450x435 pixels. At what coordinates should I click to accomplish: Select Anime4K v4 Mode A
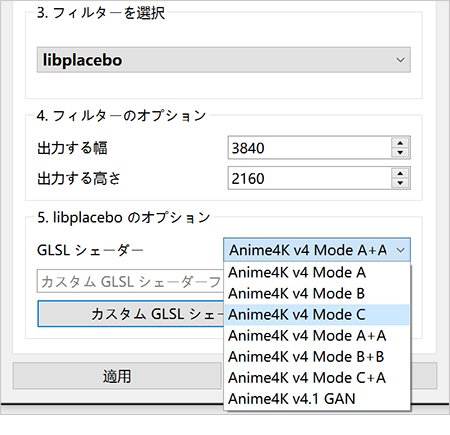click(x=317, y=273)
